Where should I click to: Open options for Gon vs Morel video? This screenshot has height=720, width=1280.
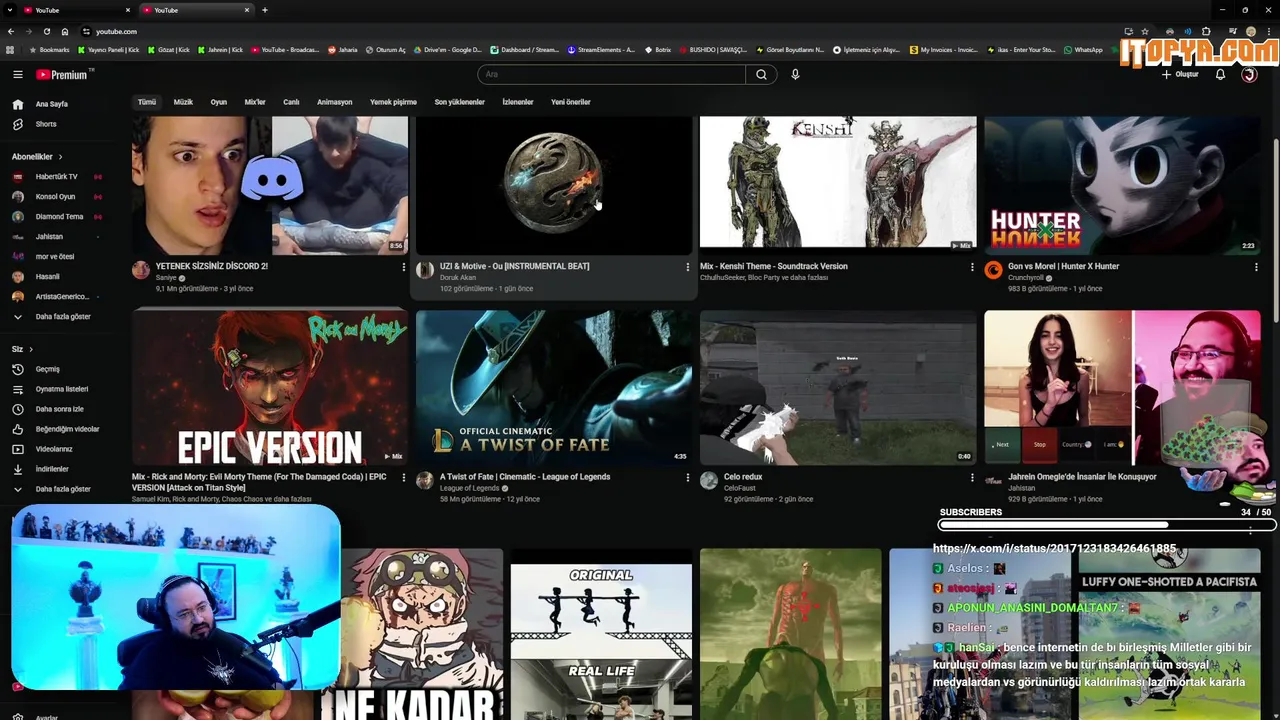click(x=1256, y=267)
